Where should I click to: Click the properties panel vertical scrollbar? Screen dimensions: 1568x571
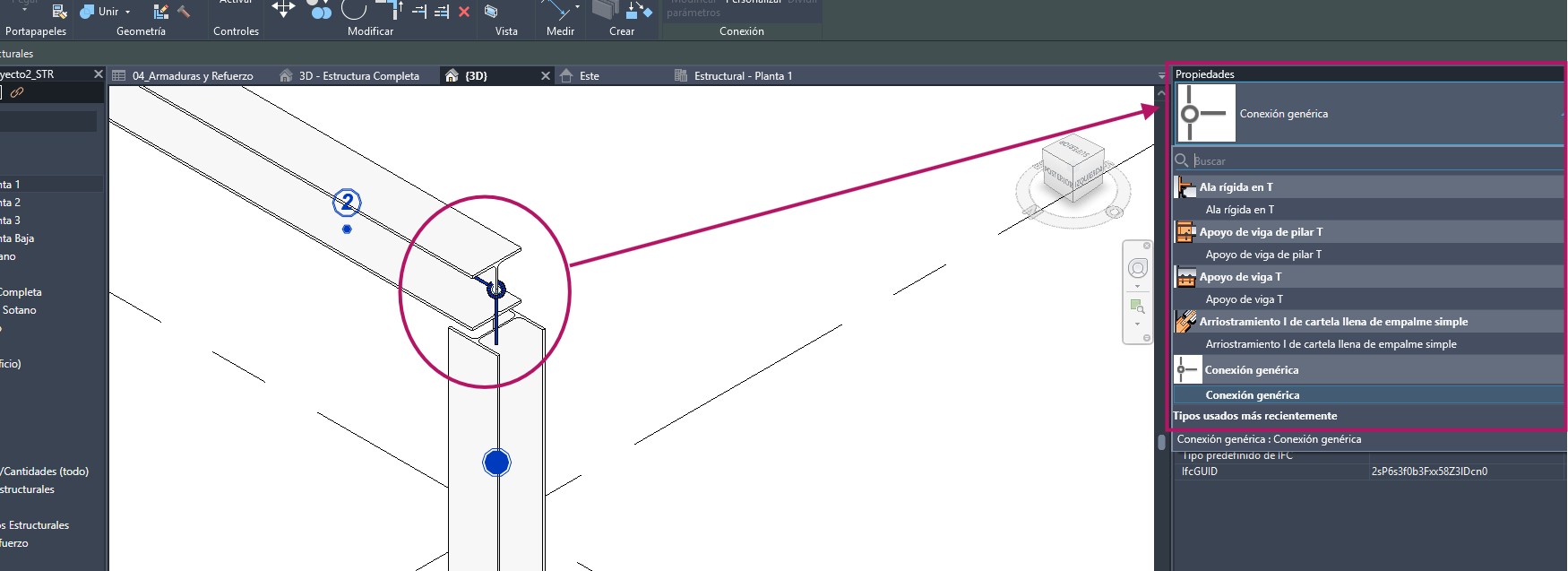click(x=1162, y=442)
